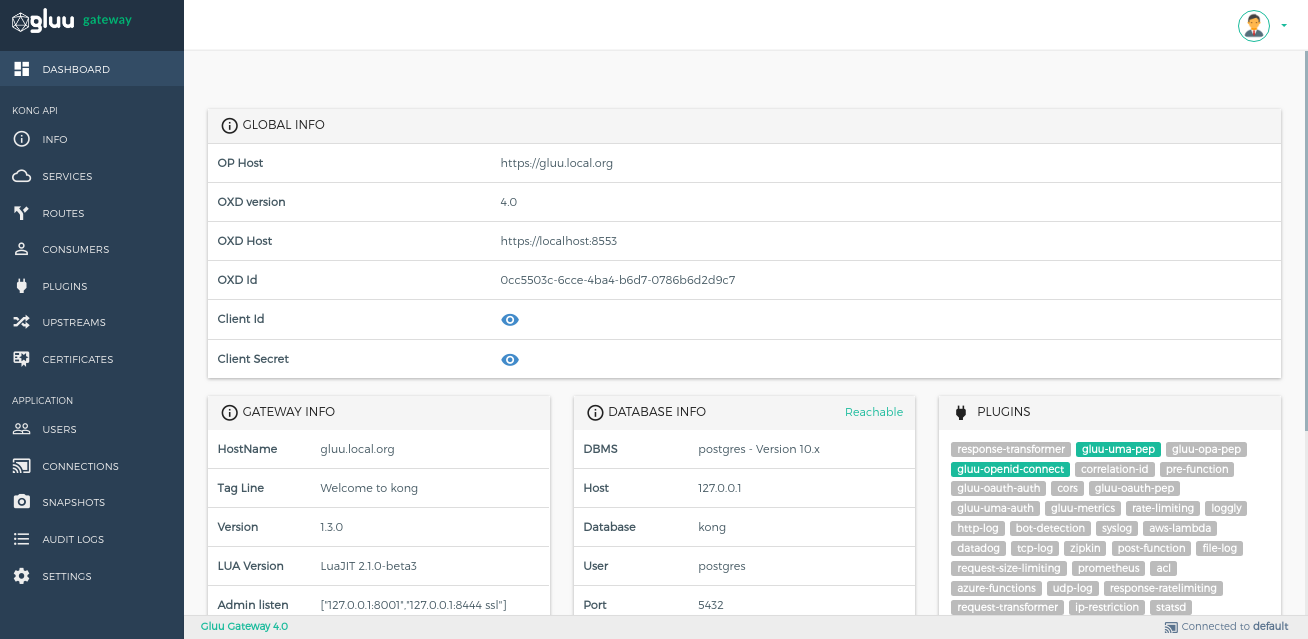Click the OP Host value https://gluu.local.org
1308x639 pixels.
click(557, 163)
